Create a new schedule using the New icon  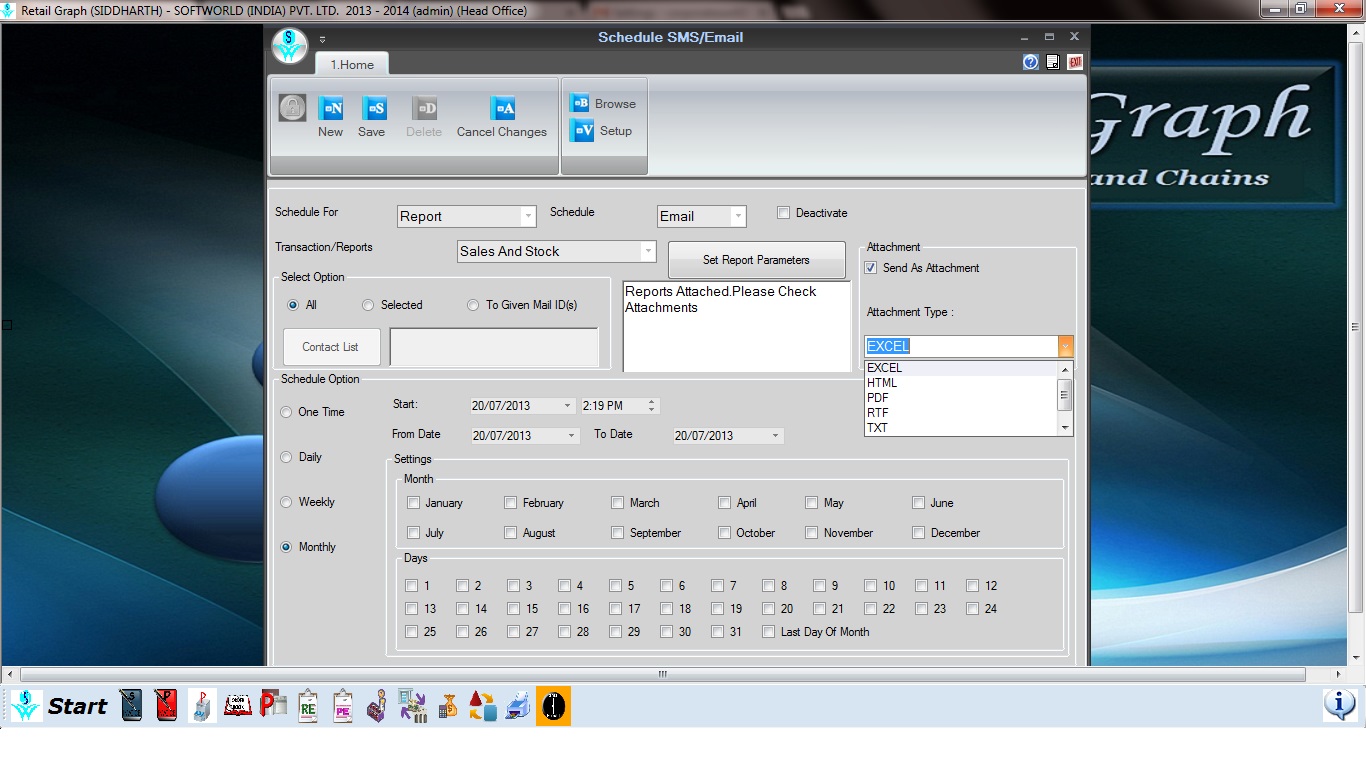pyautogui.click(x=331, y=115)
